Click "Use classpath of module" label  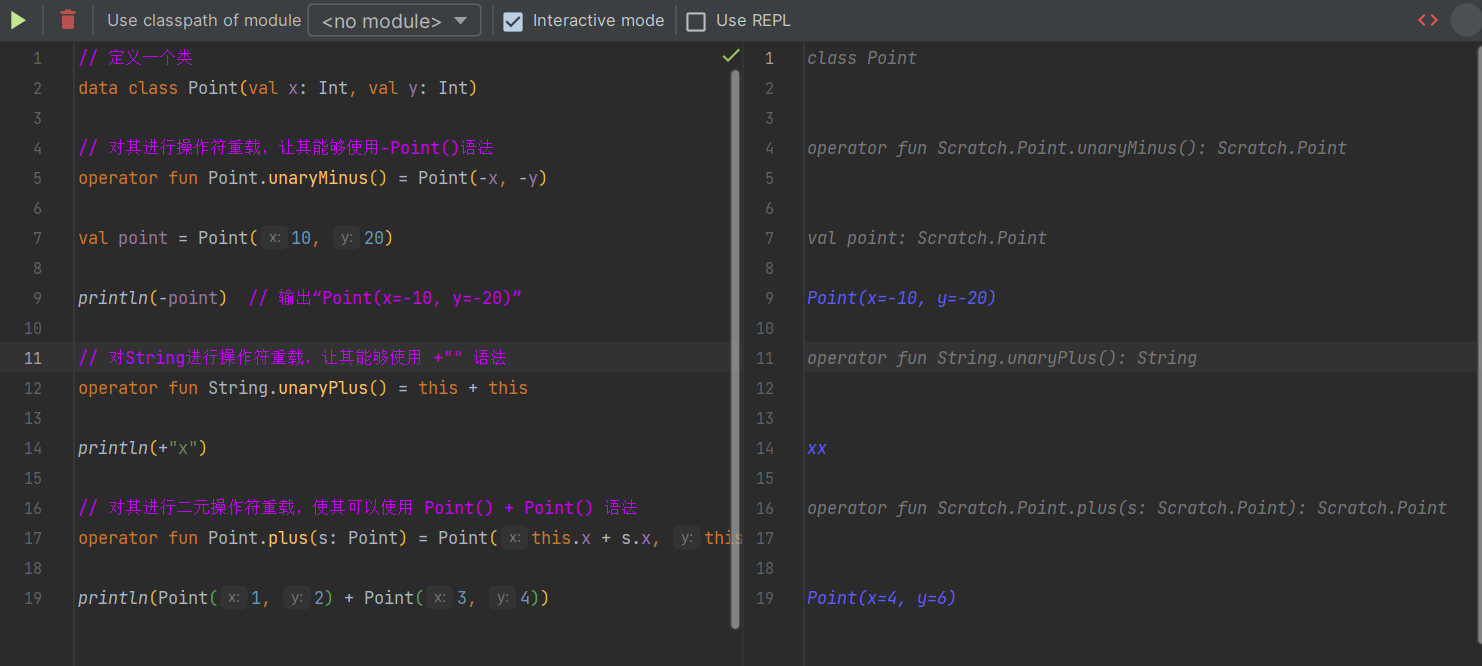[204, 20]
